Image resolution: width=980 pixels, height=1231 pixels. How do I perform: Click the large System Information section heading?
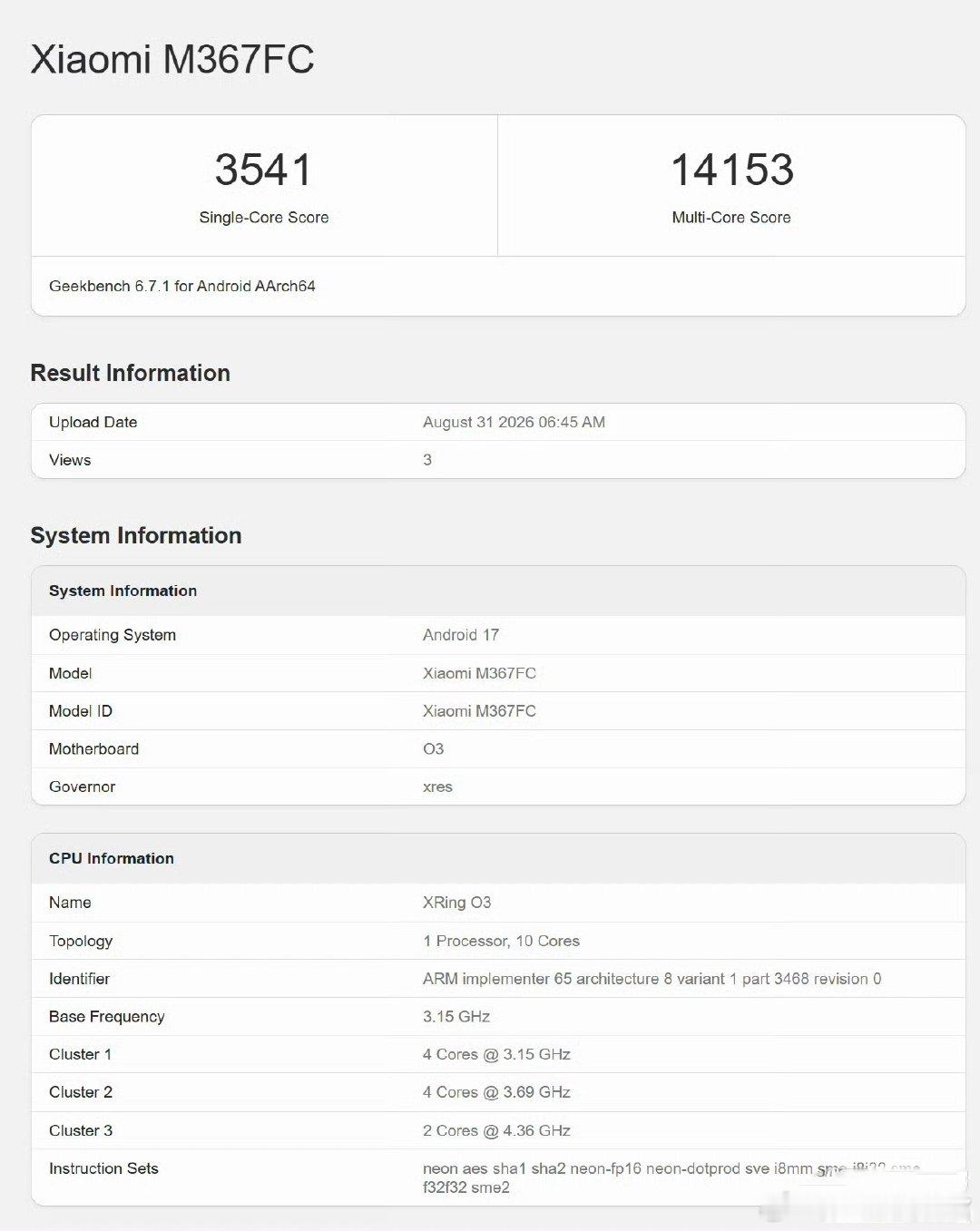[x=136, y=535]
